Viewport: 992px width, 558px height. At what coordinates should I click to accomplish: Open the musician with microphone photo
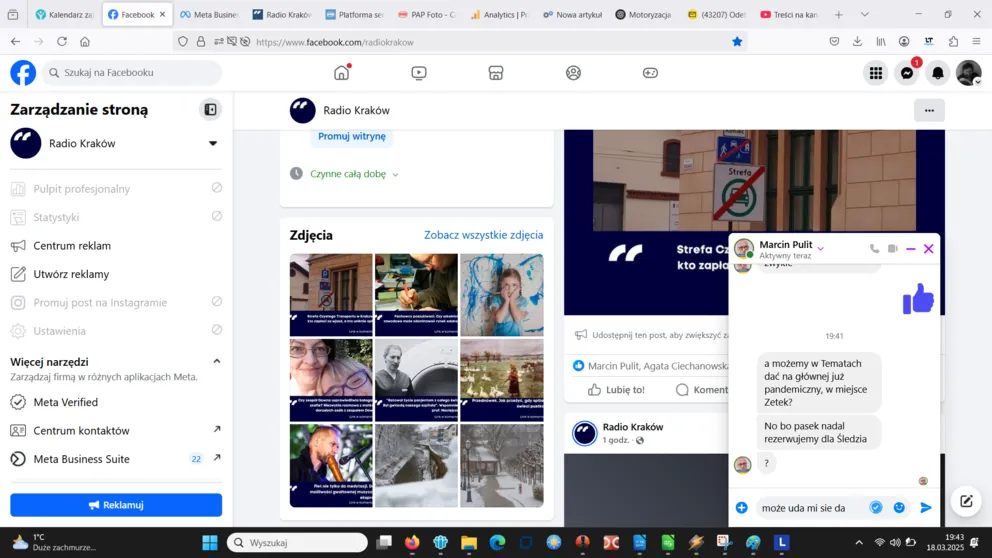(x=331, y=465)
